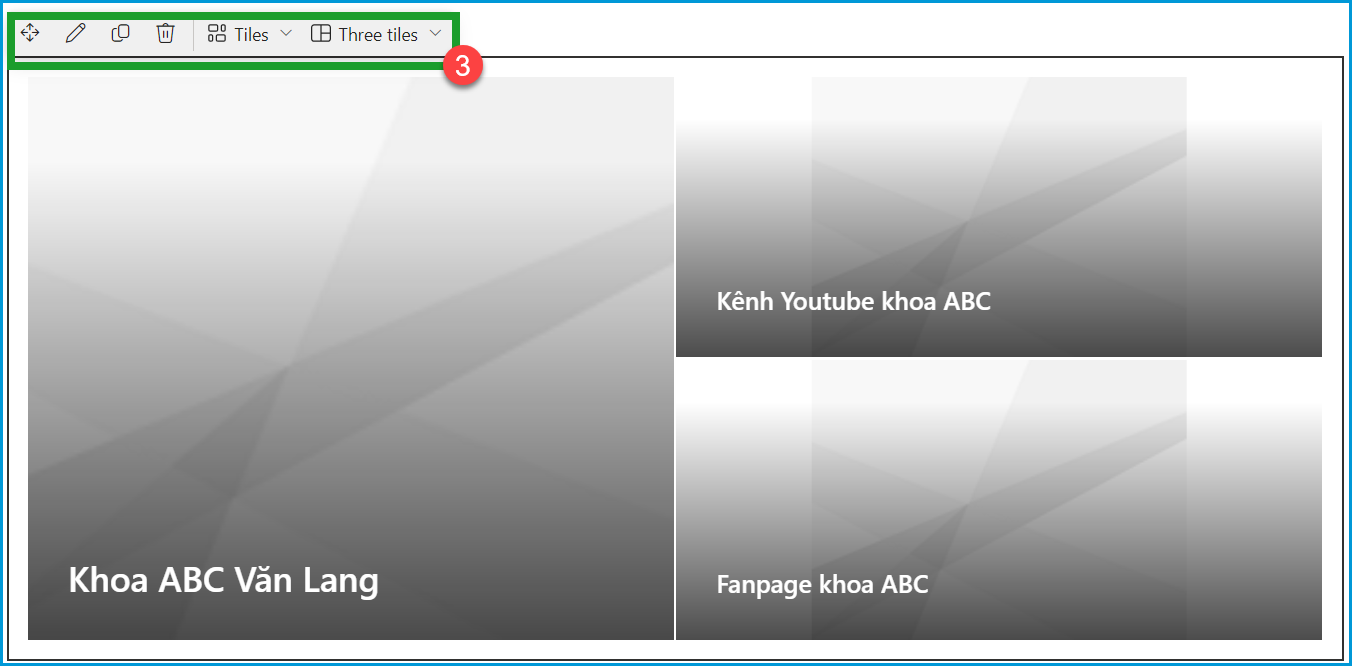The height and width of the screenshot is (666, 1352).
Task: Click the Three tiles layout icon
Action: point(321,34)
